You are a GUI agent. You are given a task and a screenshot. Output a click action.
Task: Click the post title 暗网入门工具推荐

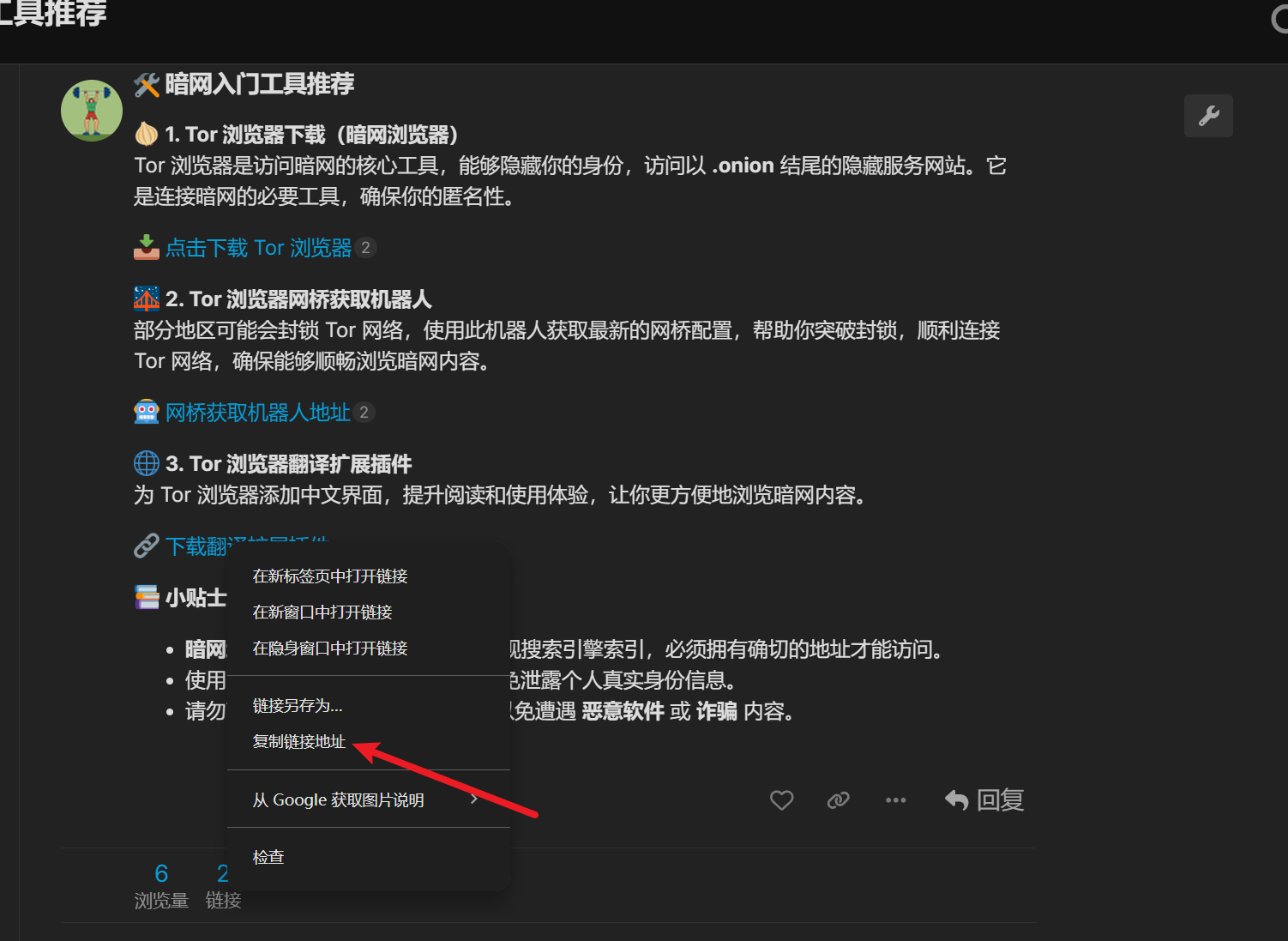[260, 84]
